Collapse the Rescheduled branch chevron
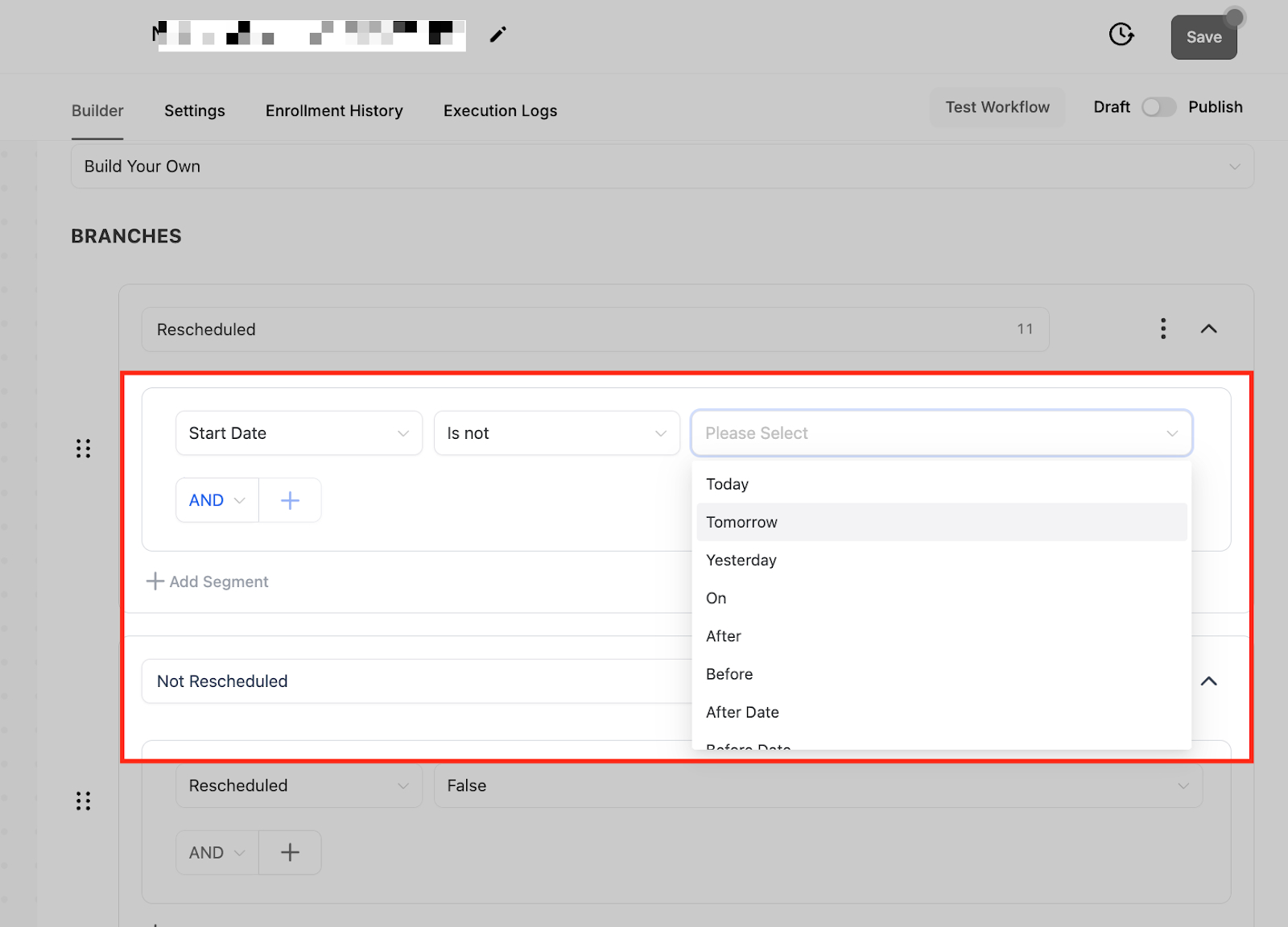The image size is (1288, 927). (x=1208, y=329)
